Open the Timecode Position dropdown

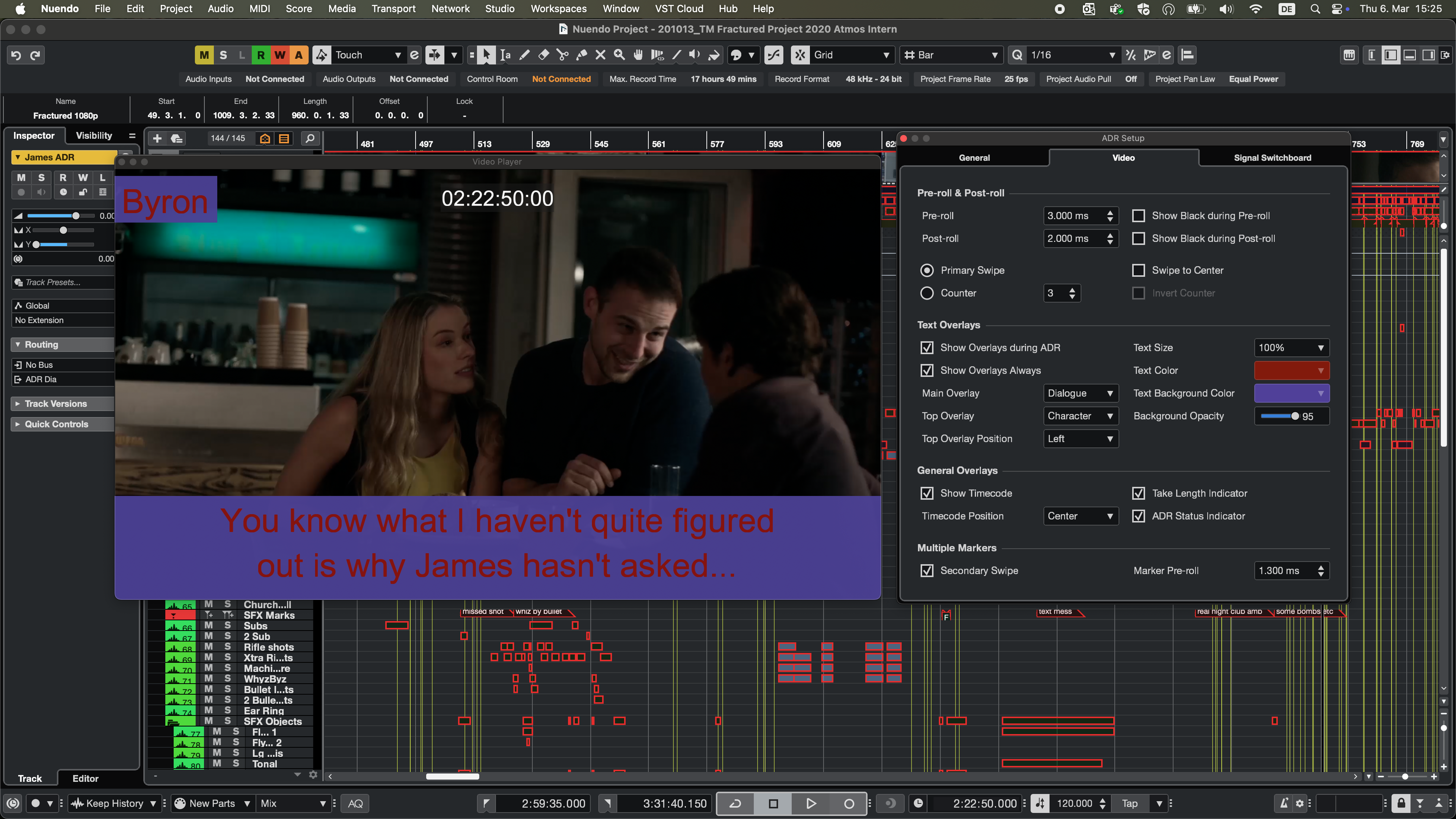pos(1080,516)
